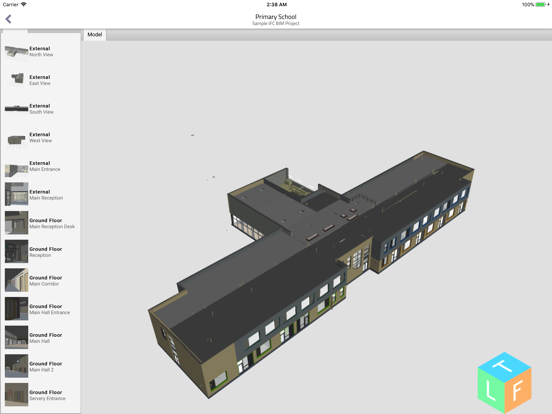Image resolution: width=552 pixels, height=414 pixels.
Task: Tap the clock in status bar
Action: [x=276, y=5]
